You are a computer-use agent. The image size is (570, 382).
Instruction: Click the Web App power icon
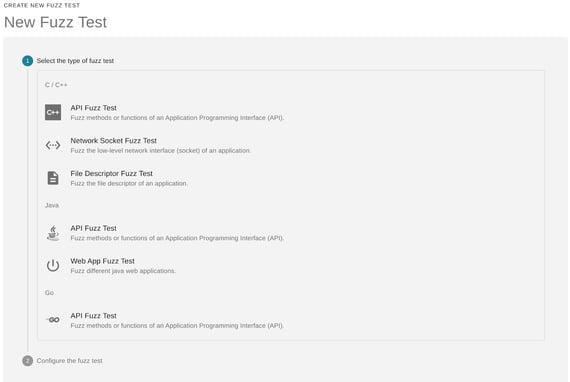click(53, 266)
